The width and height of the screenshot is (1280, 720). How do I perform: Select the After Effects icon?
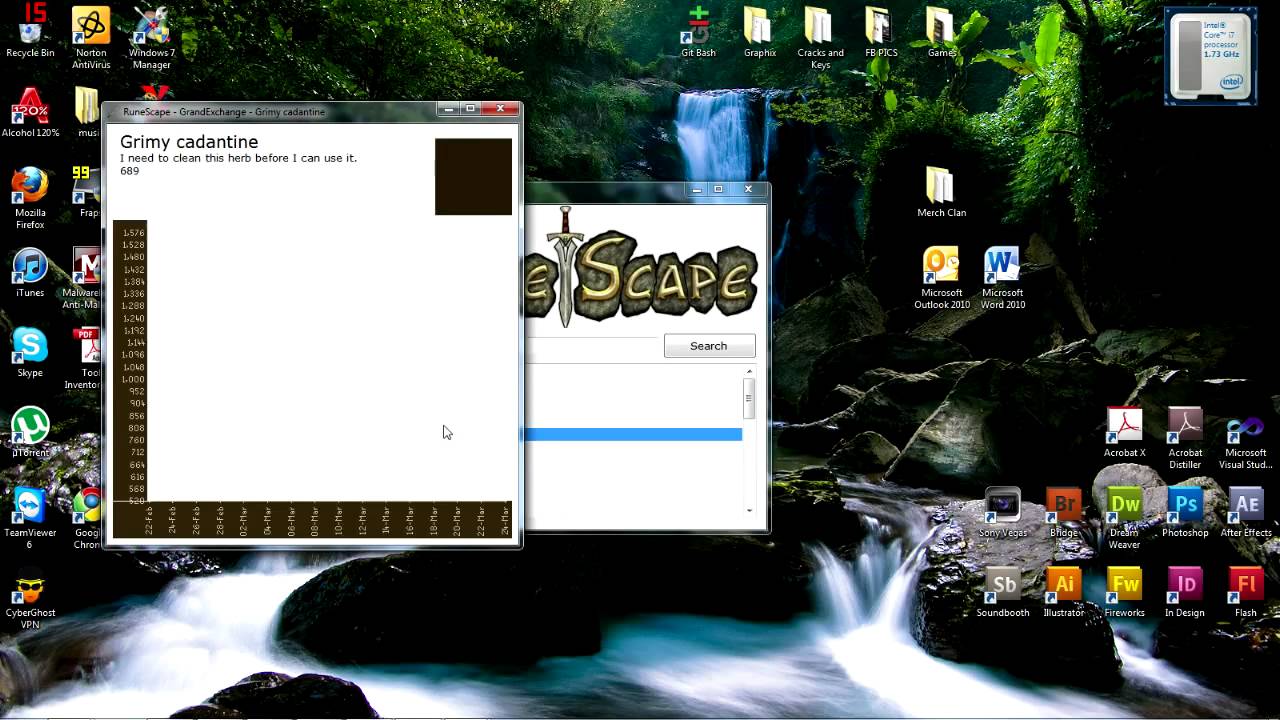[1245, 512]
